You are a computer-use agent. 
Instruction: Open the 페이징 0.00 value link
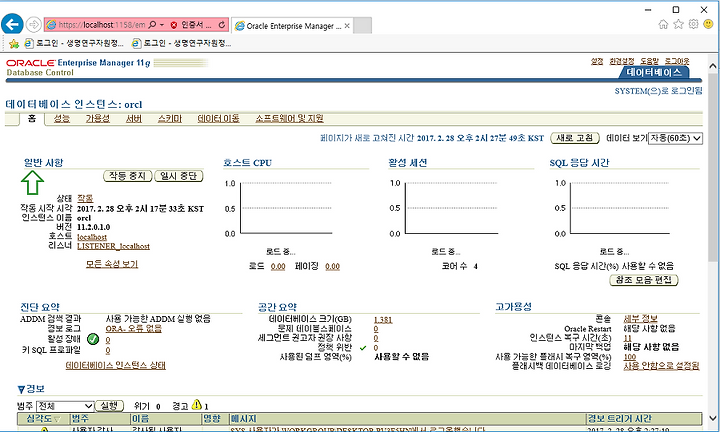click(332, 266)
